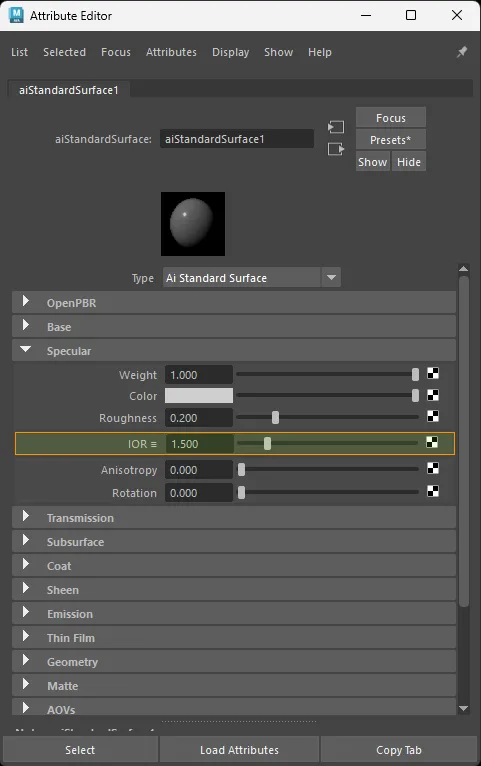Image resolution: width=481 pixels, height=766 pixels.
Task: Click the pin icon in menu bar
Action: click(461, 52)
